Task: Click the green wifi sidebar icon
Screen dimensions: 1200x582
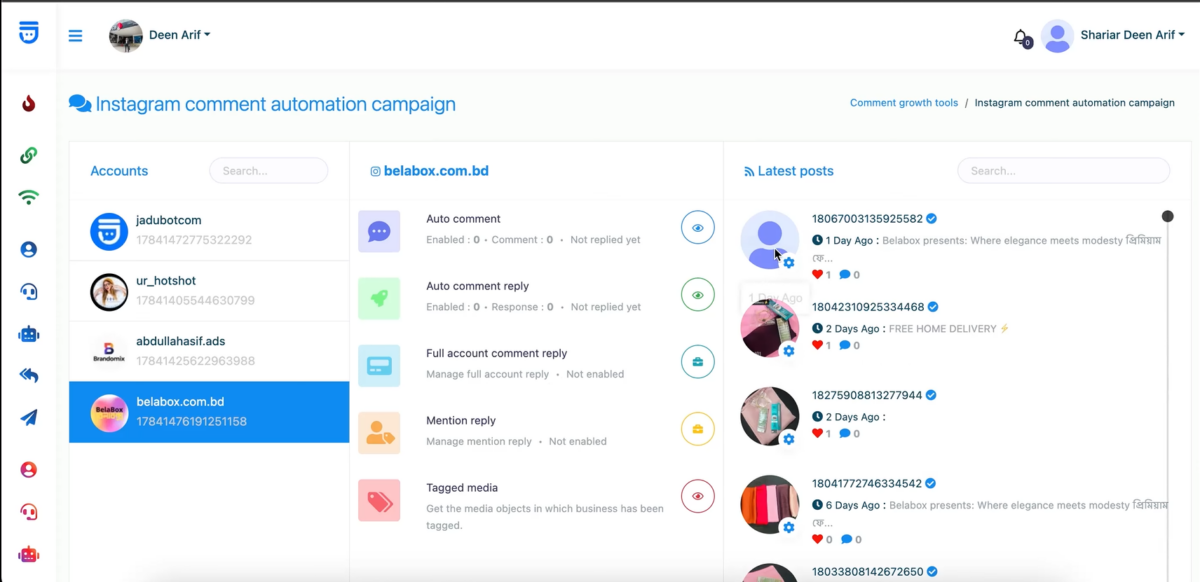Action: click(29, 197)
